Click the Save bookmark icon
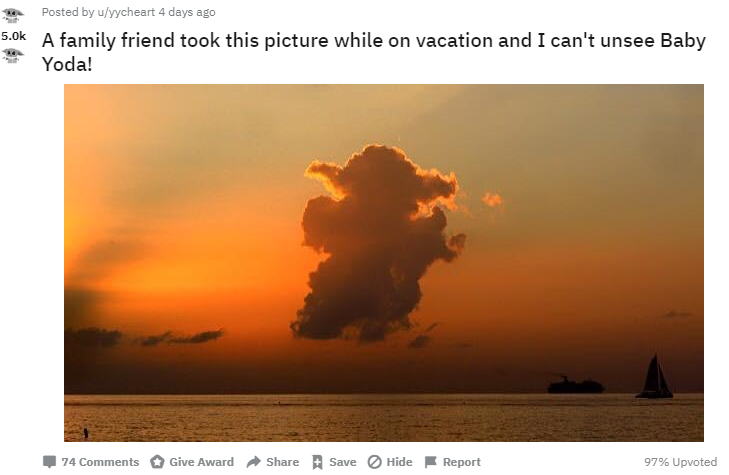 pyautogui.click(x=318, y=462)
